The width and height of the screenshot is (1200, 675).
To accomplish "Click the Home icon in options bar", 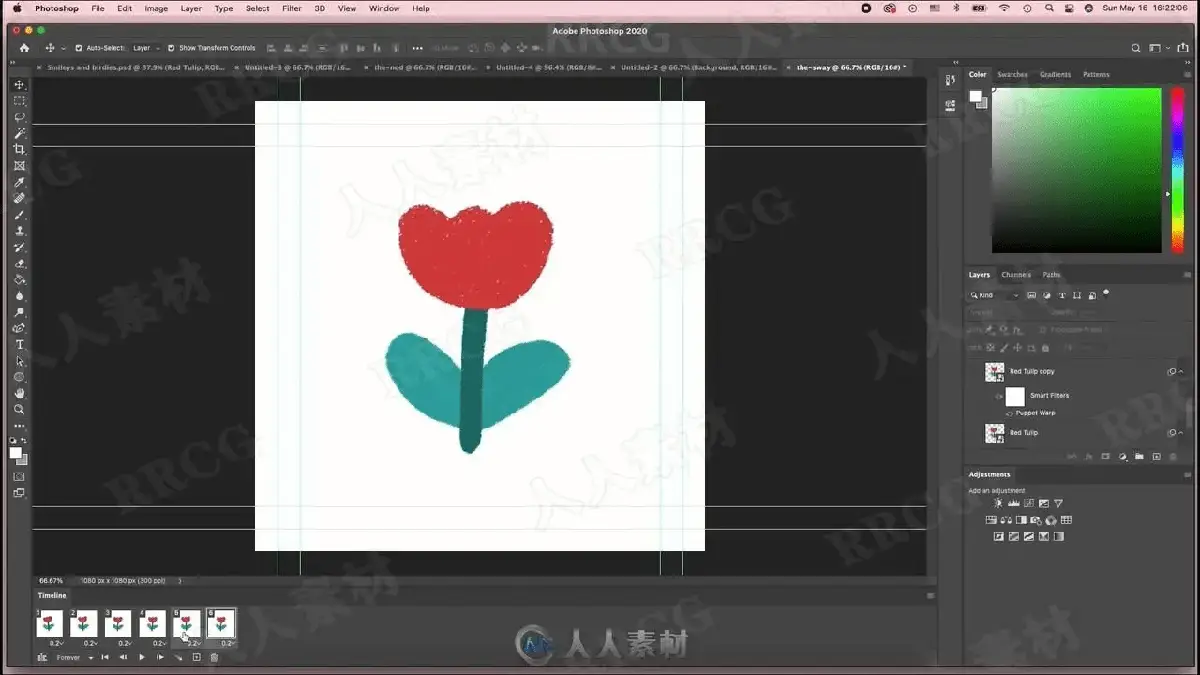I will click(25, 48).
